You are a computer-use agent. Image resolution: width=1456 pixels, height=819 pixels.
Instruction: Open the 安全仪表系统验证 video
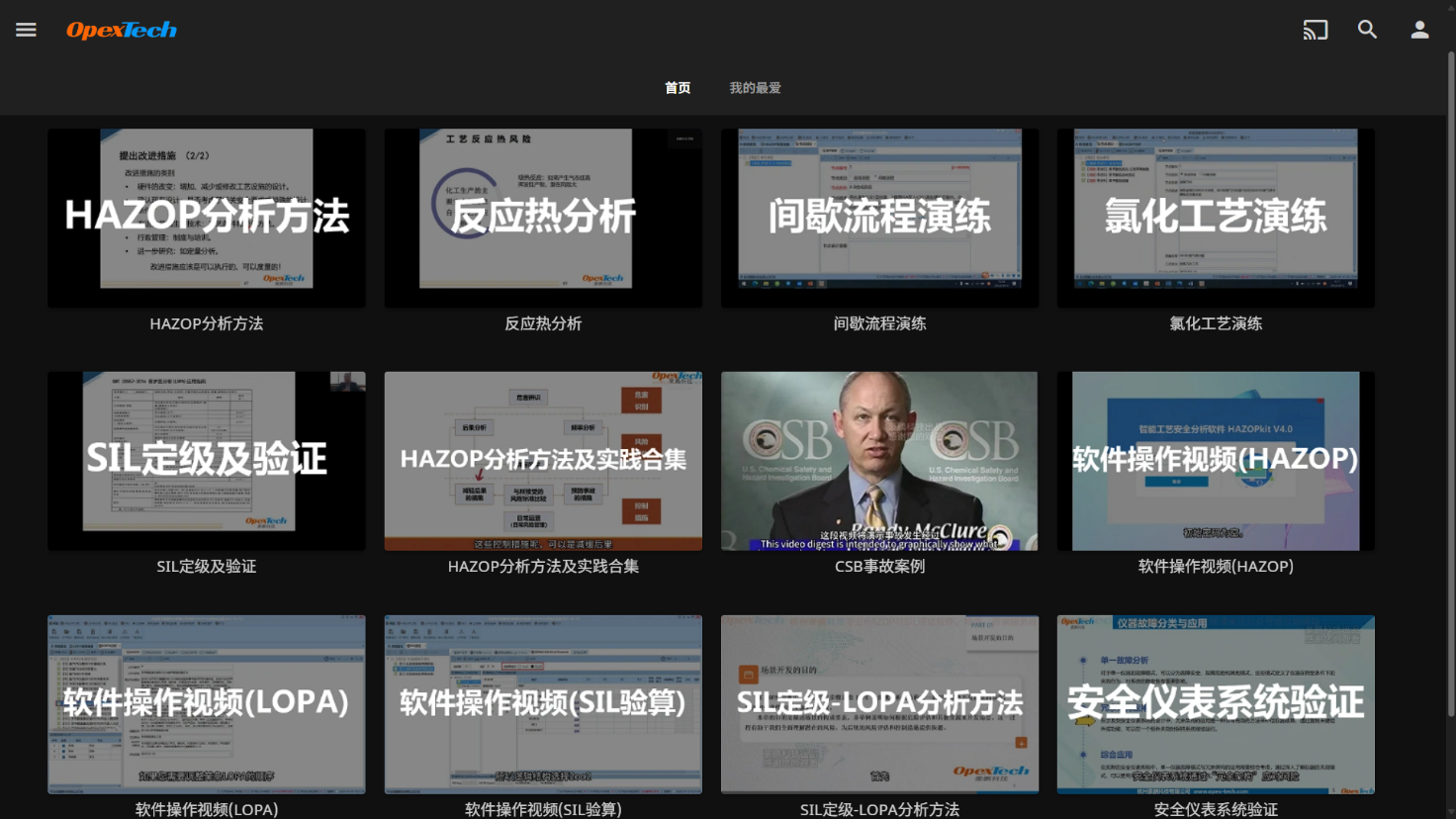click(1215, 704)
